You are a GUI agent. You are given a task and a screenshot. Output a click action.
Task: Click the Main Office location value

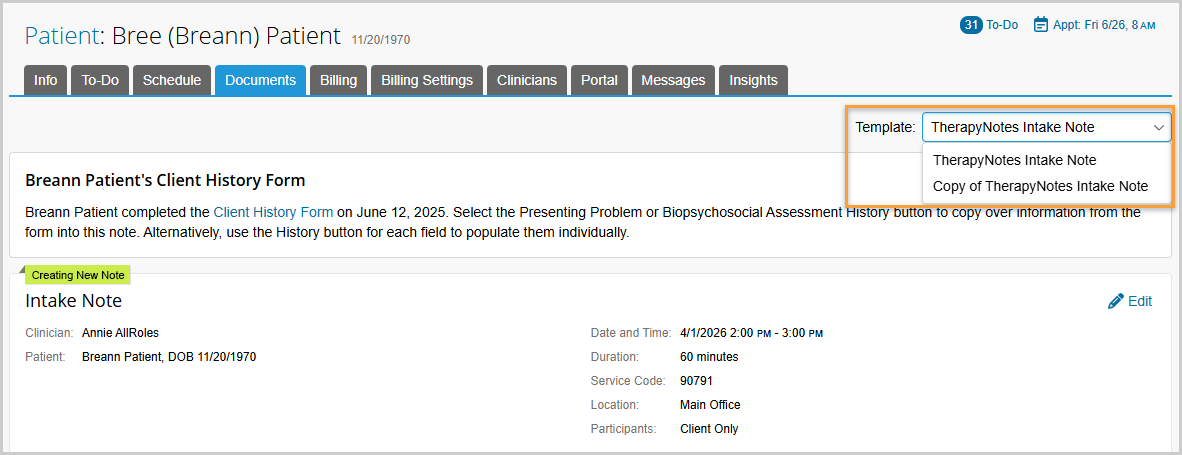(710, 405)
